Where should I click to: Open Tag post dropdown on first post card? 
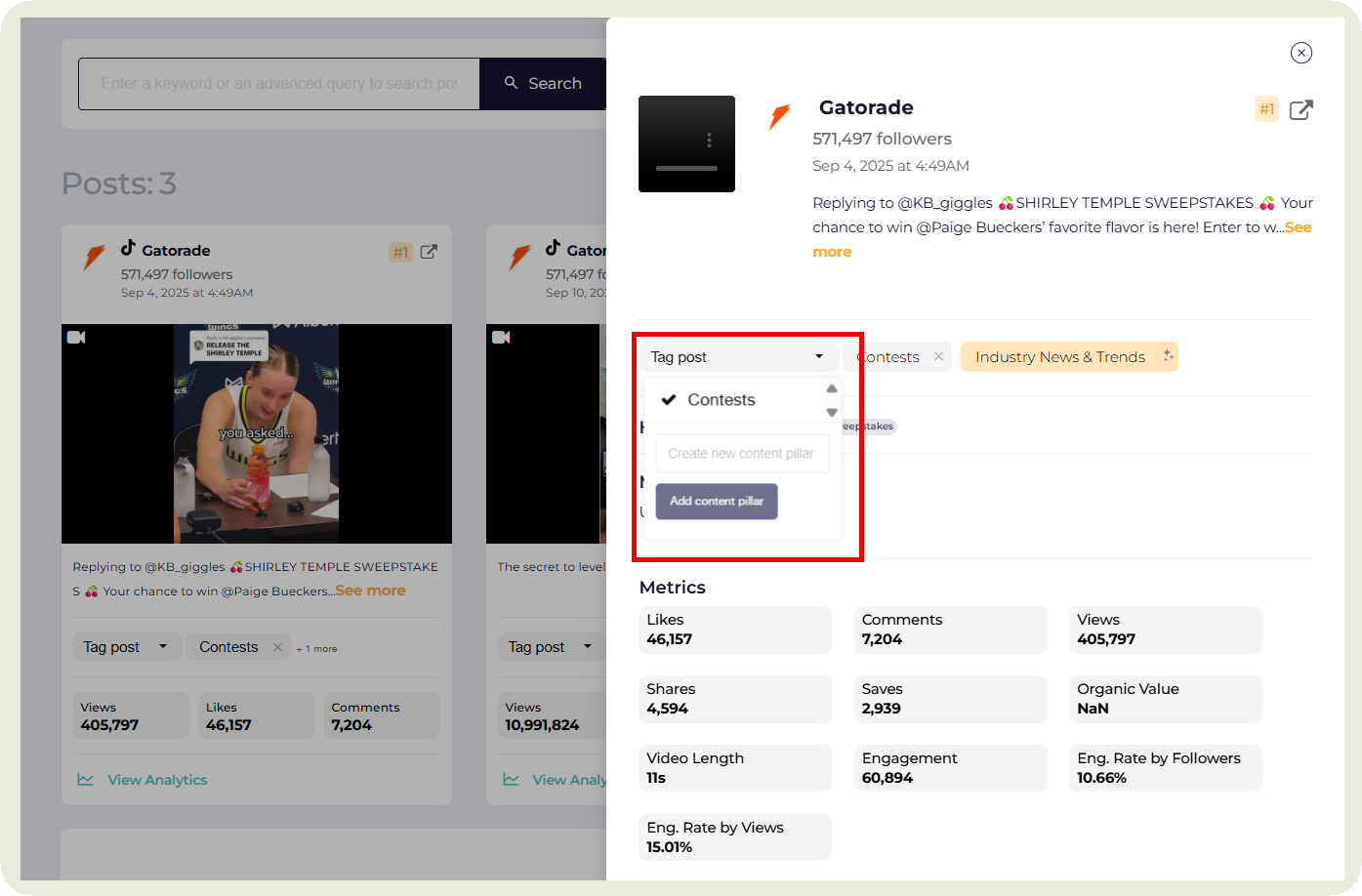pos(126,647)
